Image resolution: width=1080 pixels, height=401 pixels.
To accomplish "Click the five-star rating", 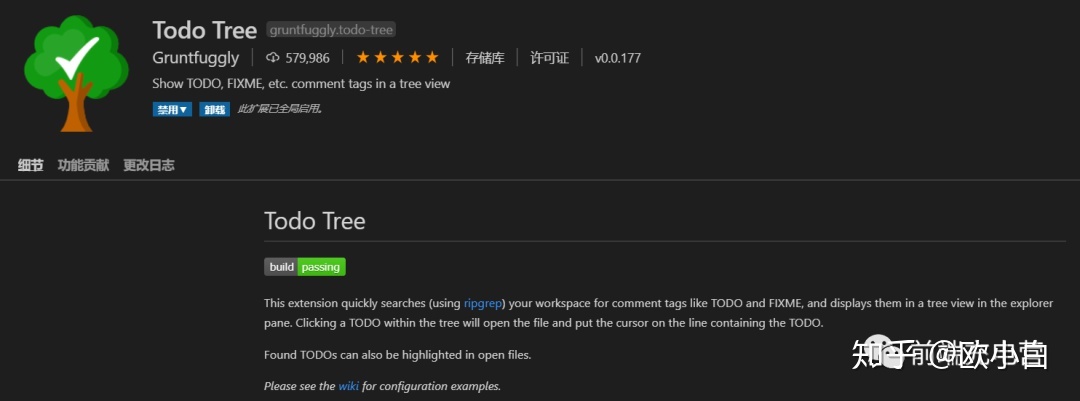I will point(397,57).
